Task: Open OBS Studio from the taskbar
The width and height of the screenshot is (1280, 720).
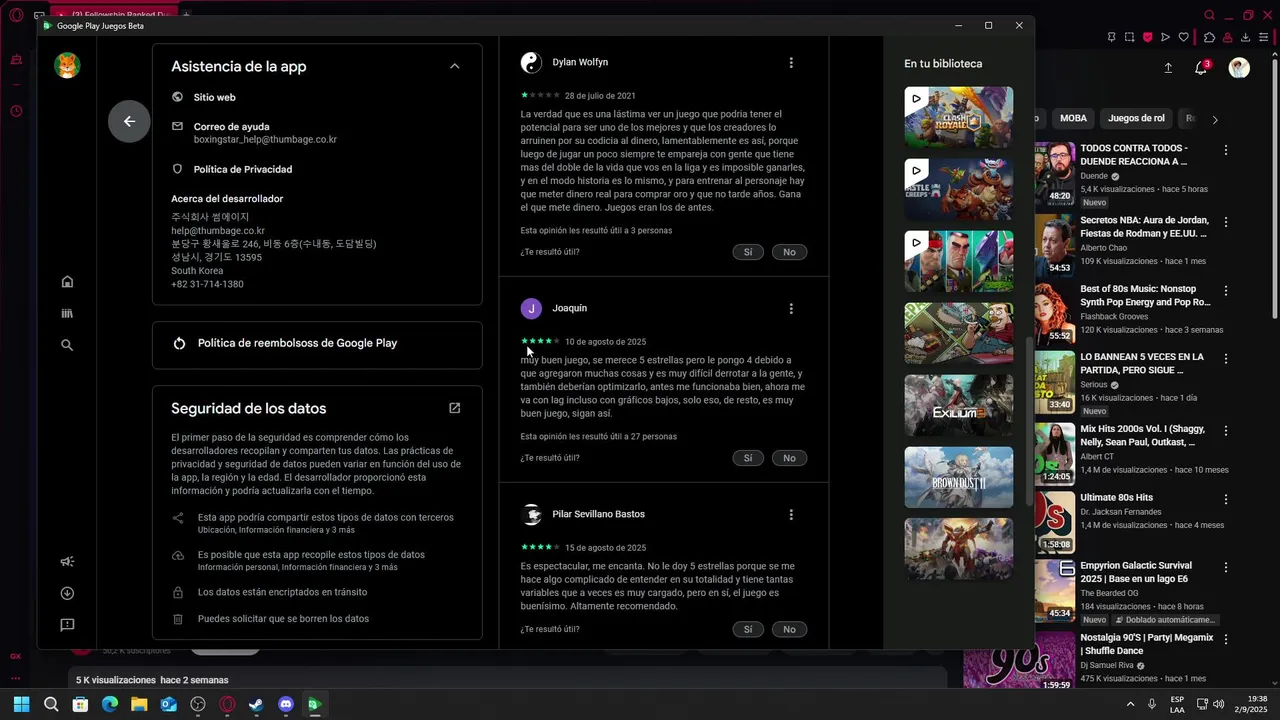Action: (x=198, y=704)
